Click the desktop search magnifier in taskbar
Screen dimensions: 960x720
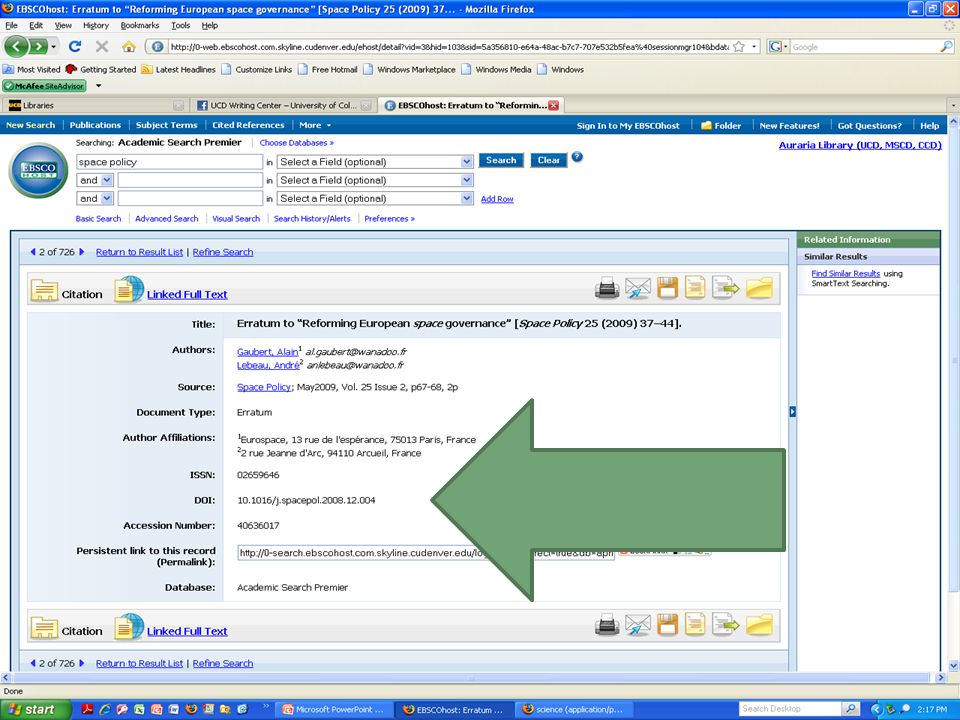click(850, 709)
